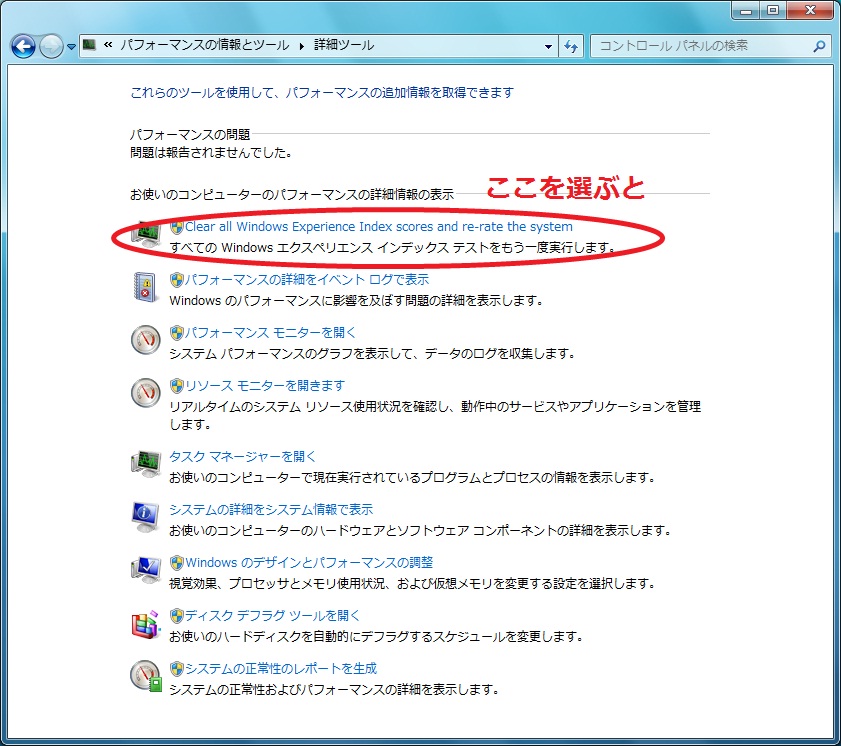Screen dimensions: 841x746
Task: Click the address bar overflow chevron «
Action: (108, 45)
